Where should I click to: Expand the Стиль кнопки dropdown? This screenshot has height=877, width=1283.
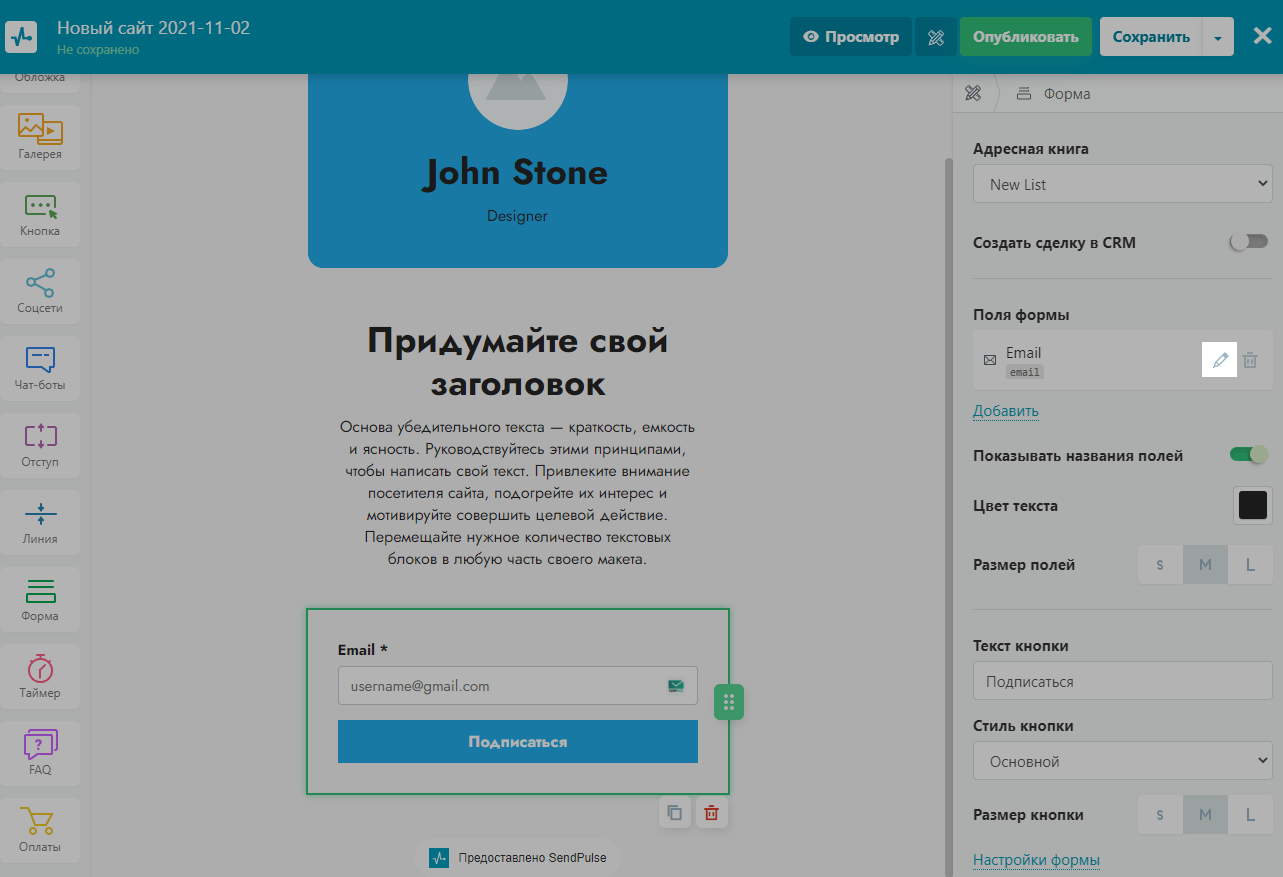point(1122,761)
